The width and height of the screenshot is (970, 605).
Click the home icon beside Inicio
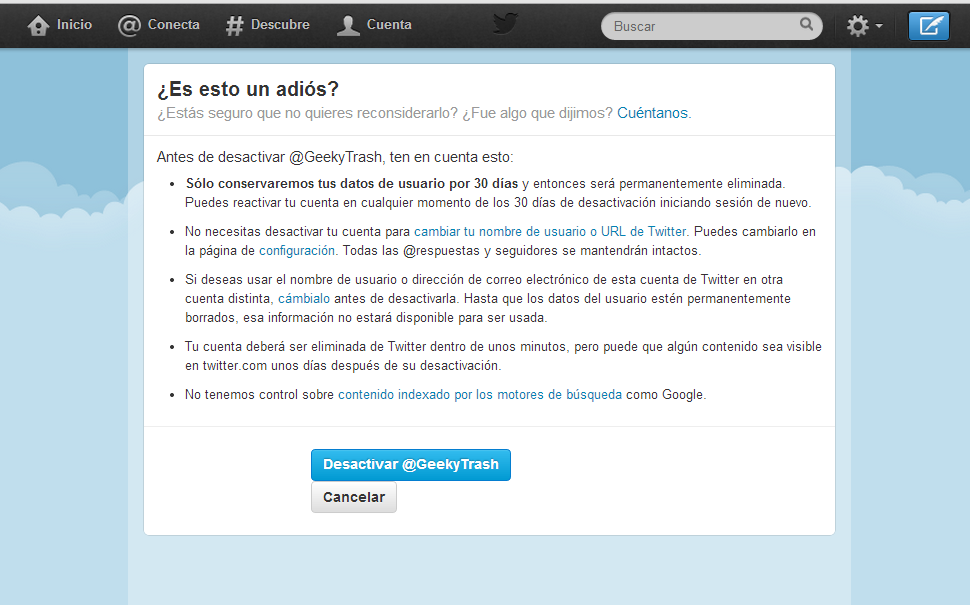[39, 26]
